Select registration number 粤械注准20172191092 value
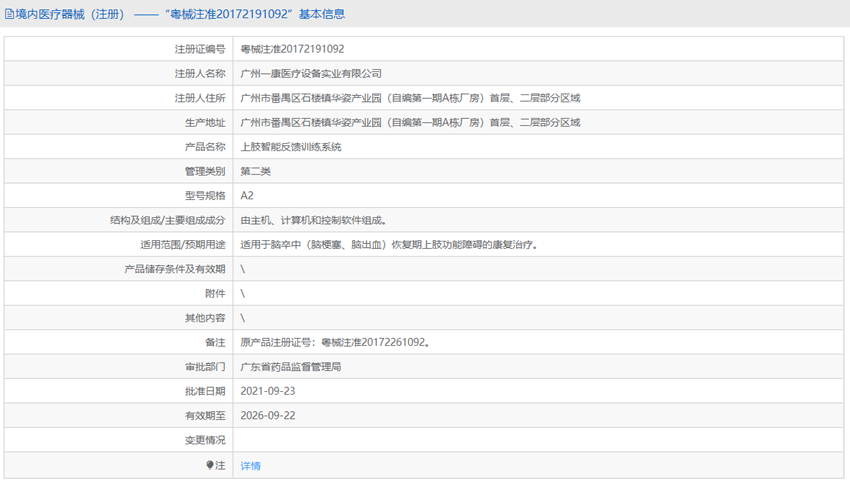This screenshot has width=850, height=483. click(x=292, y=49)
